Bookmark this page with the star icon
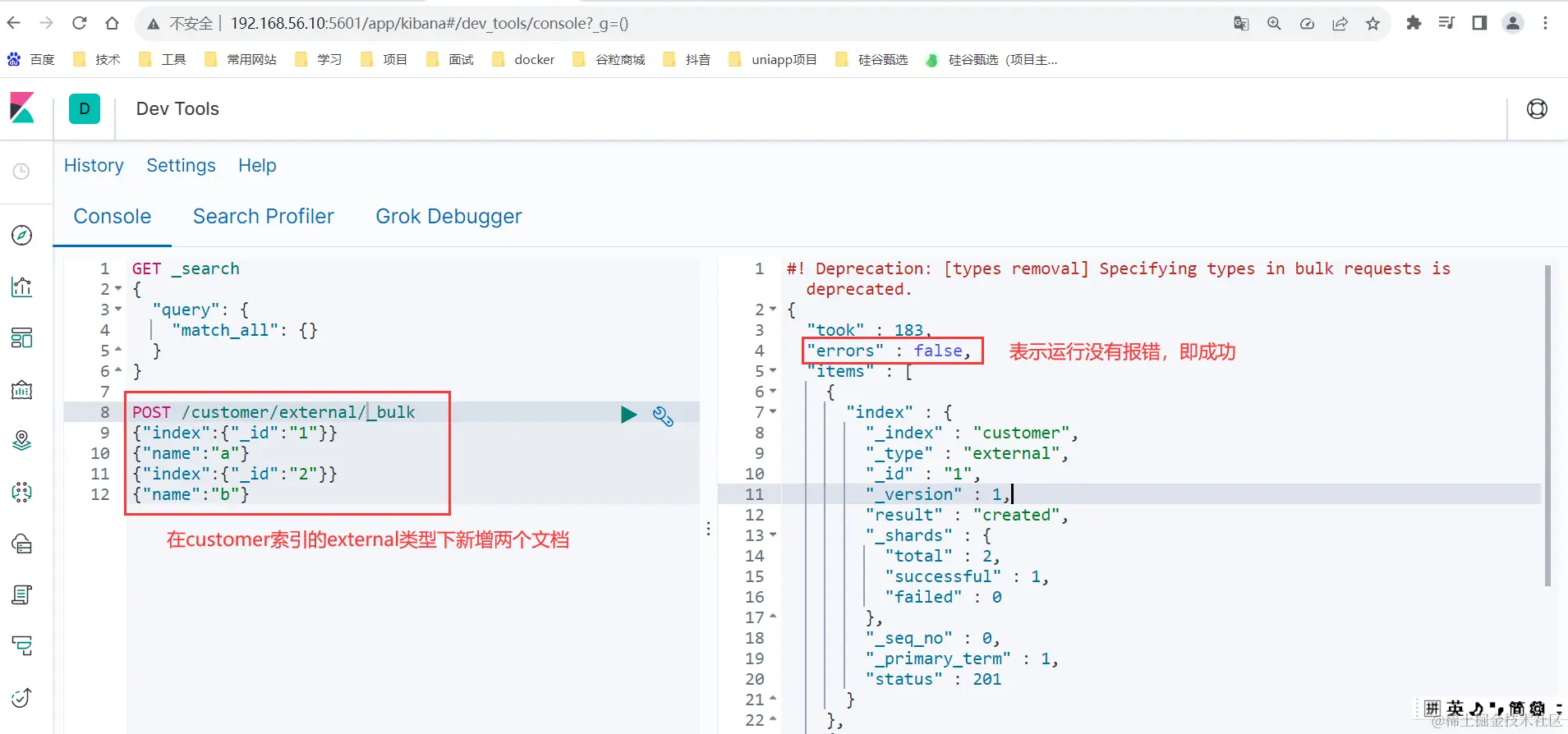 click(1373, 23)
